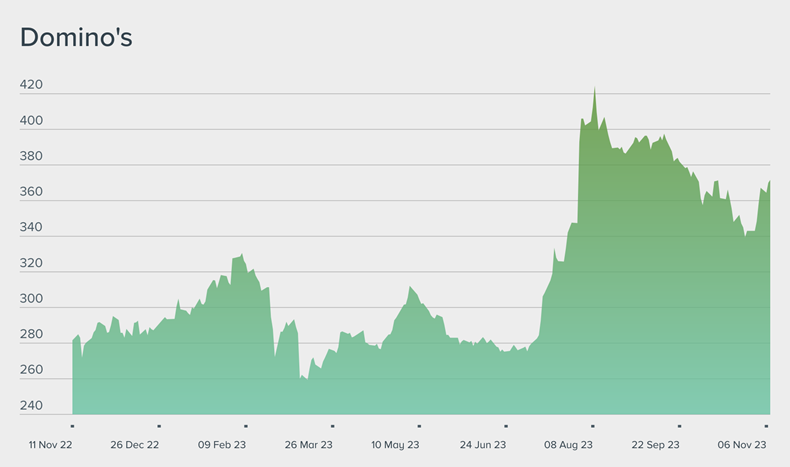Select the 24 Jun 23 date label
This screenshot has width=790, height=467.
[482, 444]
